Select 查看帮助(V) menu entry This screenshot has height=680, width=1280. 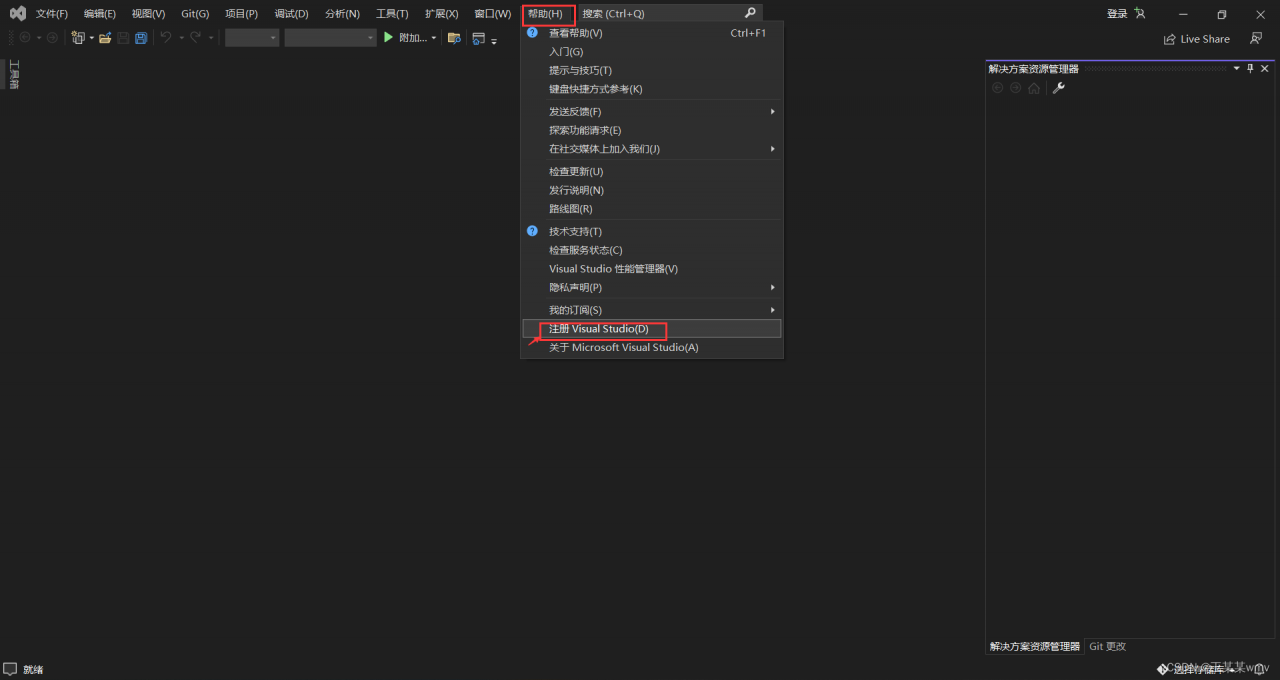652,33
